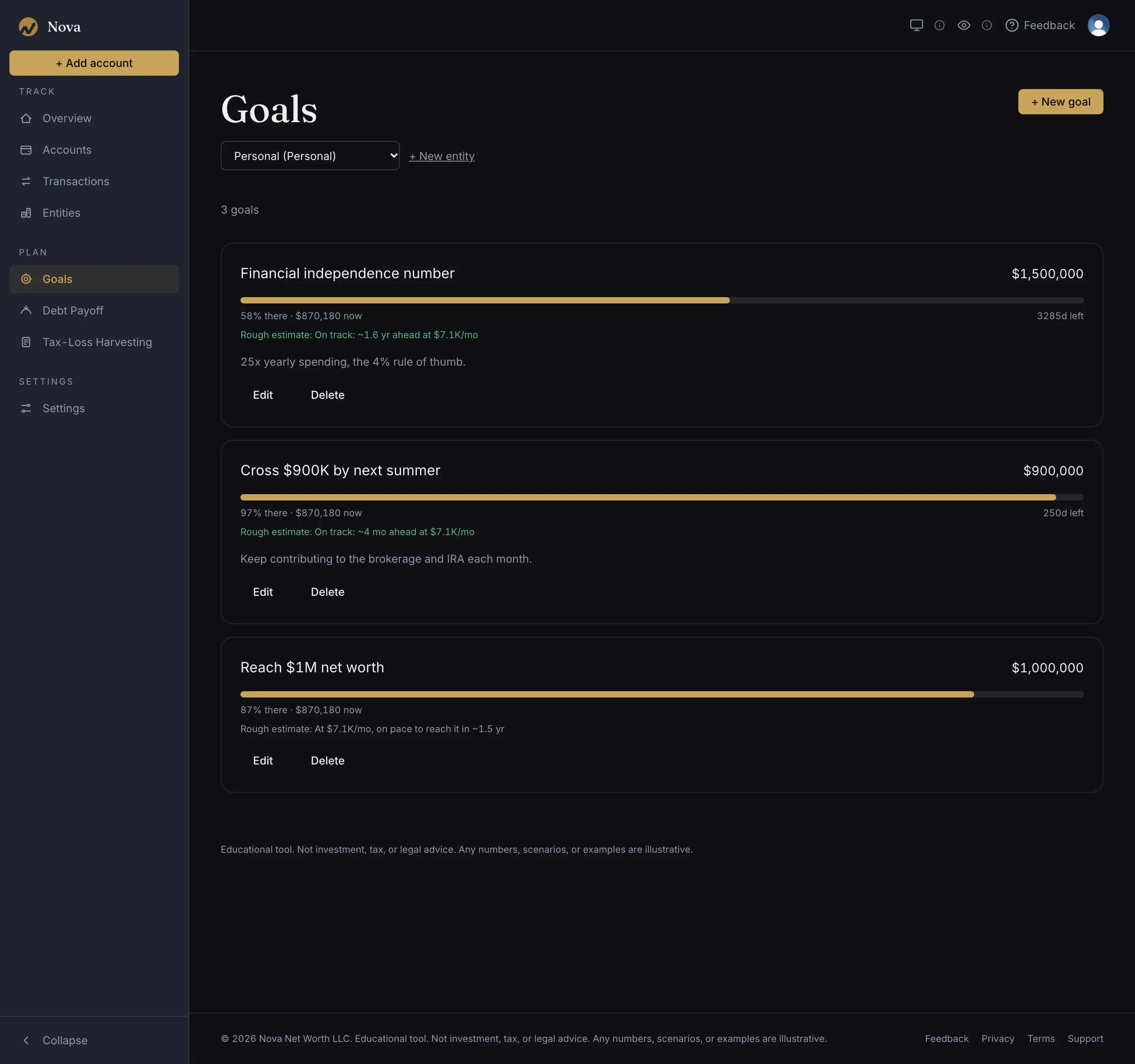The width and height of the screenshot is (1135, 1064).
Task: Click the Settings sliders icon
Action: click(x=26, y=408)
